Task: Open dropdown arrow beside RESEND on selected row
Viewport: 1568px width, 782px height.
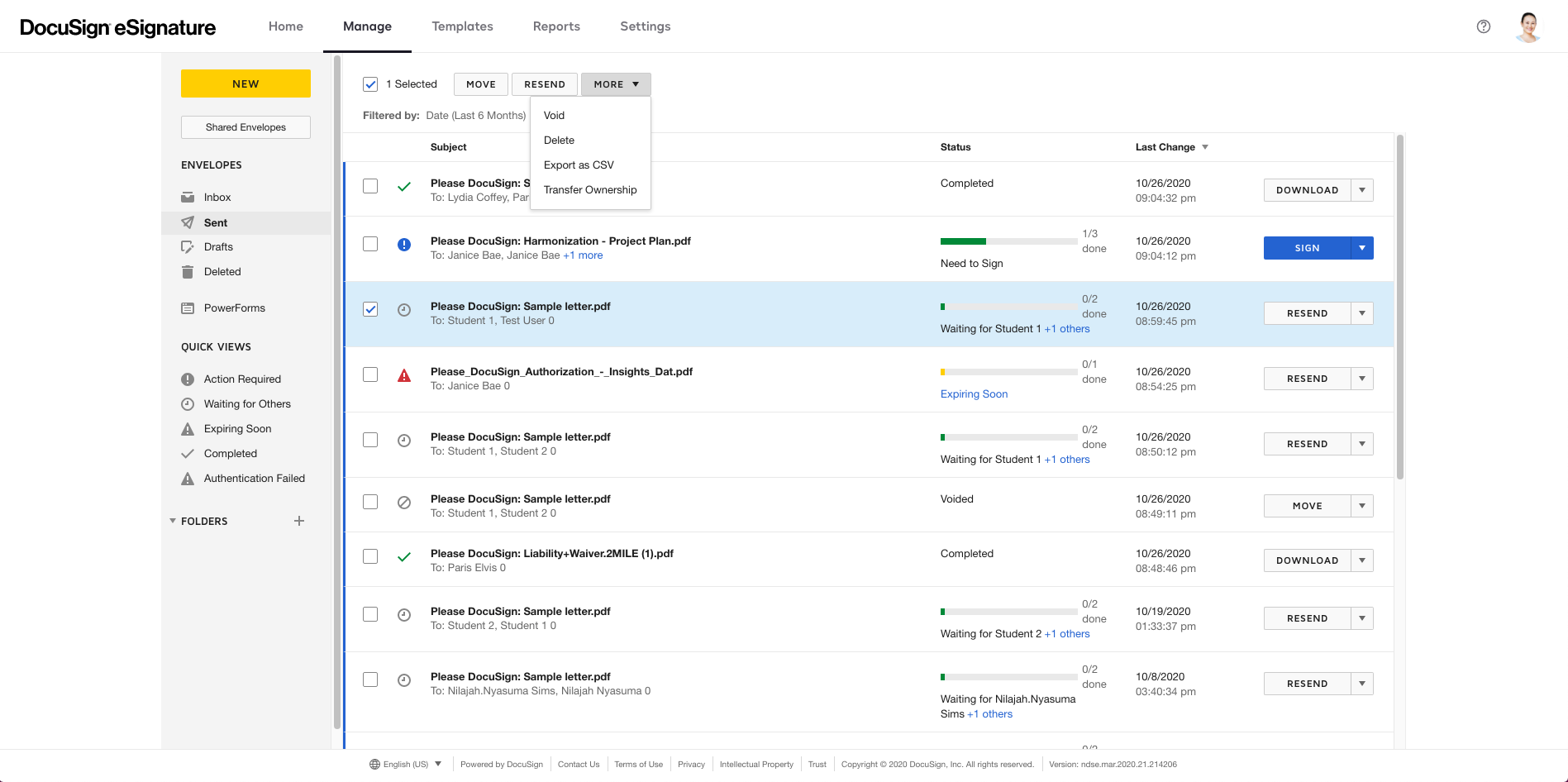Action: [x=1362, y=313]
